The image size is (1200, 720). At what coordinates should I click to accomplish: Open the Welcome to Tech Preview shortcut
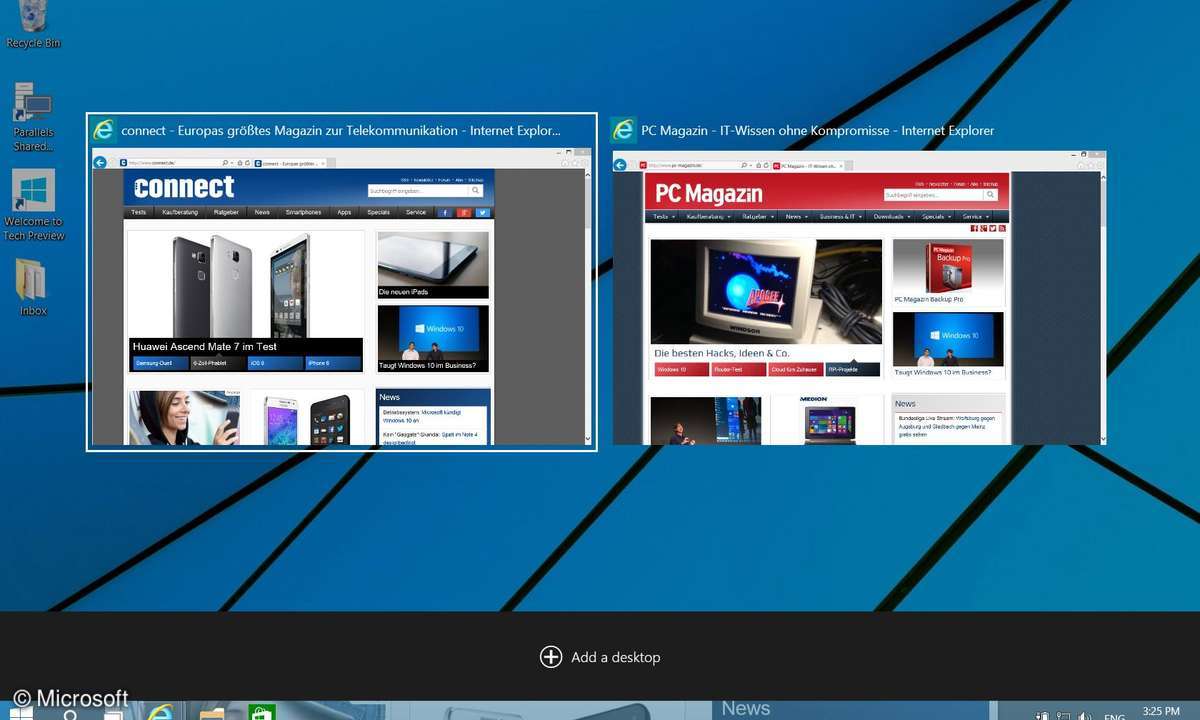pyautogui.click(x=33, y=205)
